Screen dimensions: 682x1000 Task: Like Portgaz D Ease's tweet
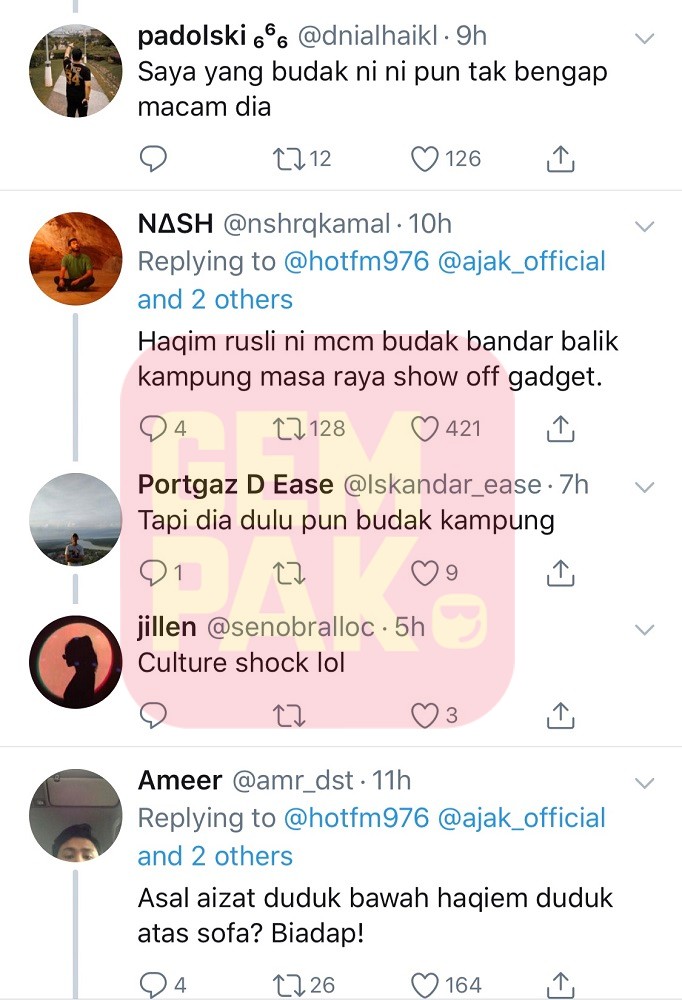tap(426, 572)
